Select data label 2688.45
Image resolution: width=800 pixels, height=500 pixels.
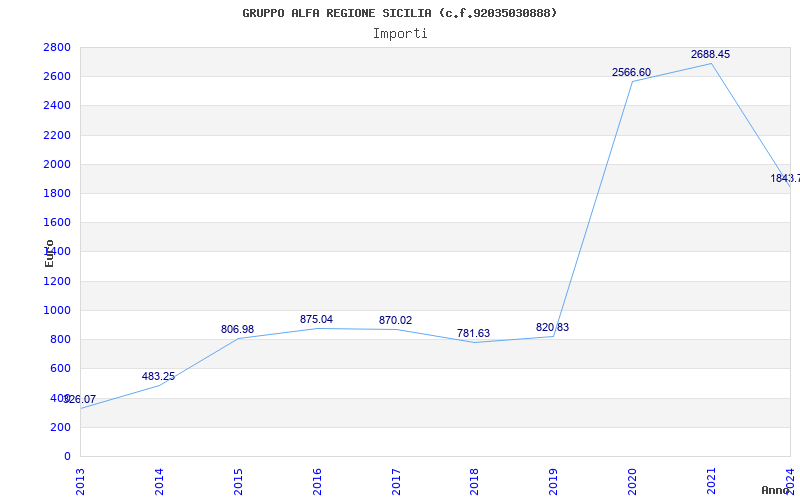[711, 55]
